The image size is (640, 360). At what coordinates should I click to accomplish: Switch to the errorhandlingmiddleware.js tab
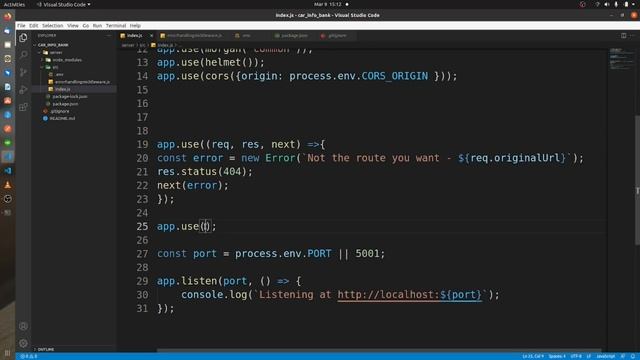tap(194, 36)
